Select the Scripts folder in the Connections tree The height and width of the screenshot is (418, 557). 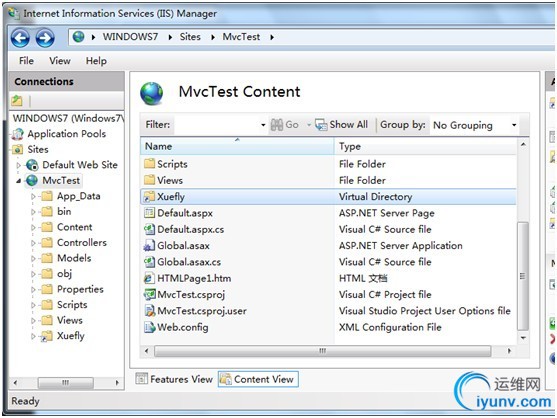coord(72,305)
